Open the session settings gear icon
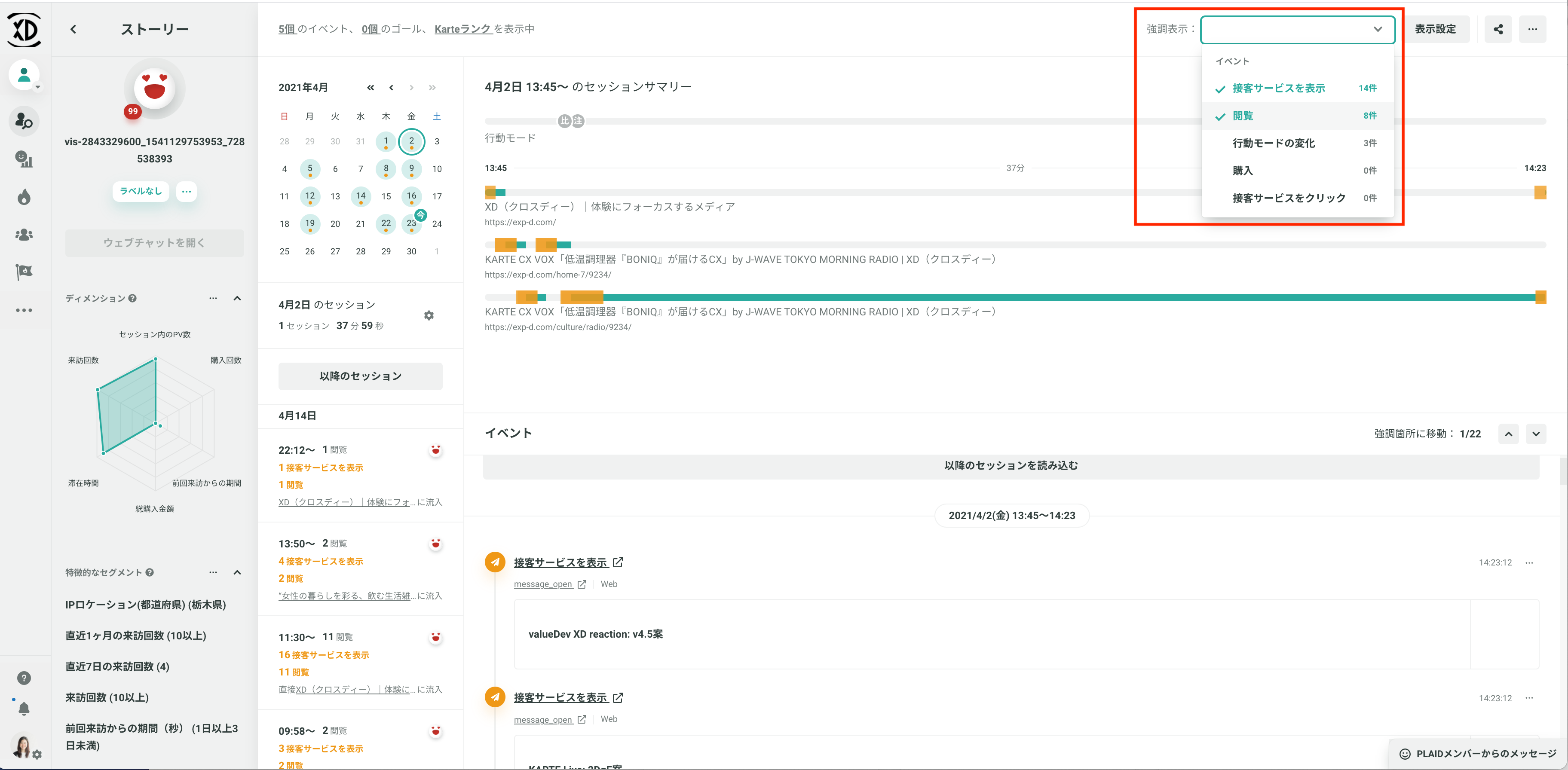1568x770 pixels. tap(429, 315)
